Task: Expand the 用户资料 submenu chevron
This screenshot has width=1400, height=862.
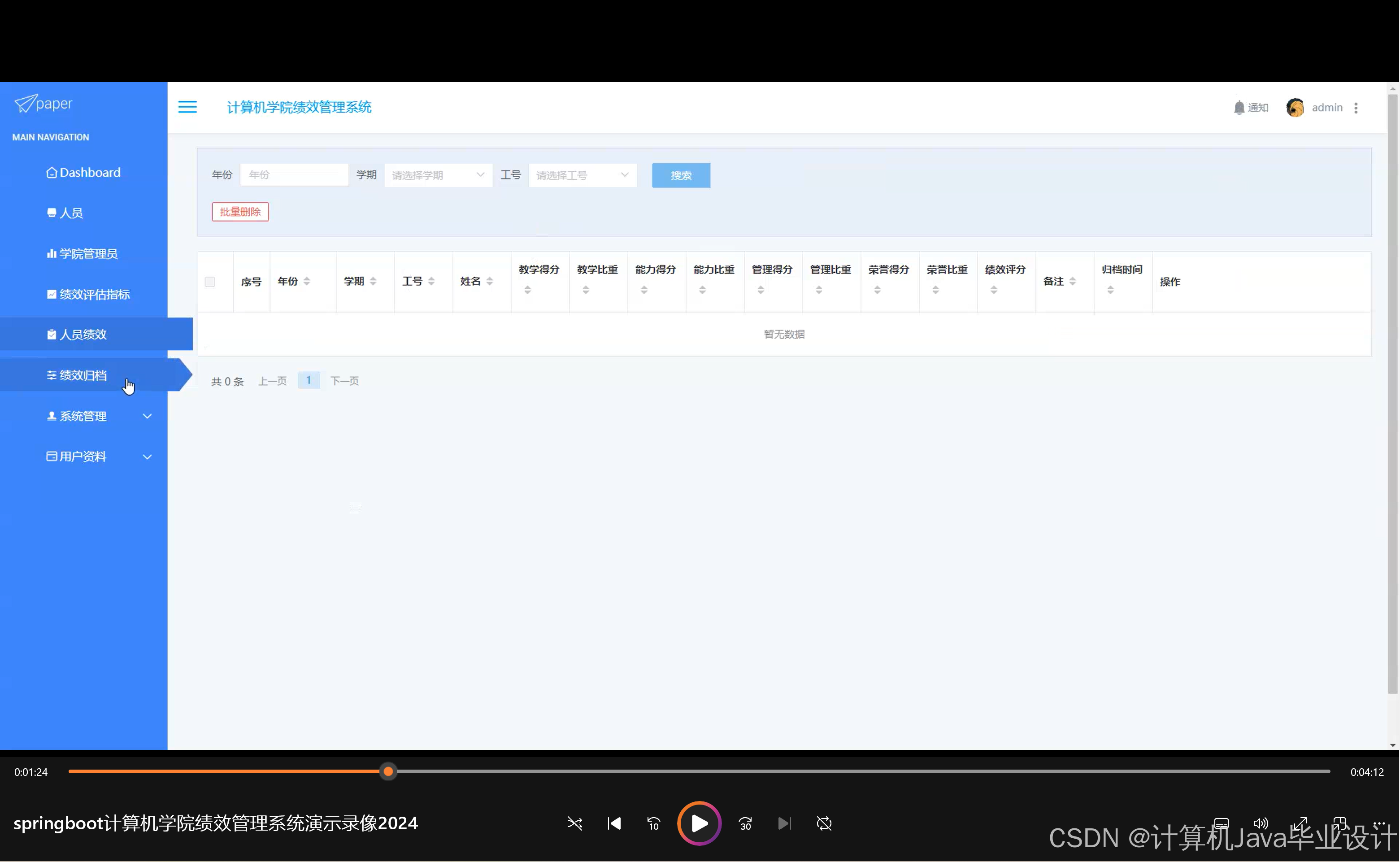Action: tap(147, 457)
